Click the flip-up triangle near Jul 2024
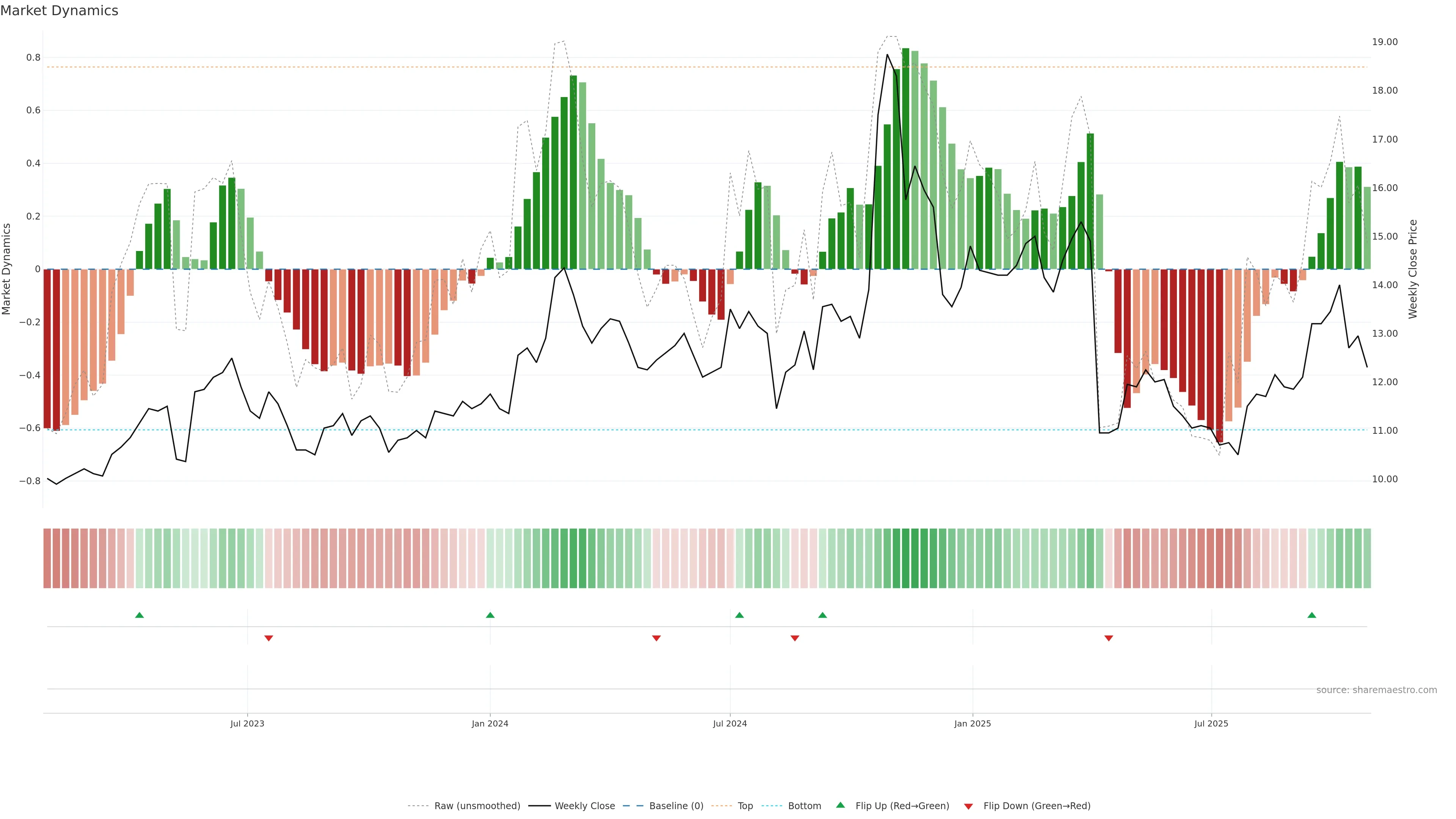This screenshot has height=819, width=1456. click(739, 615)
